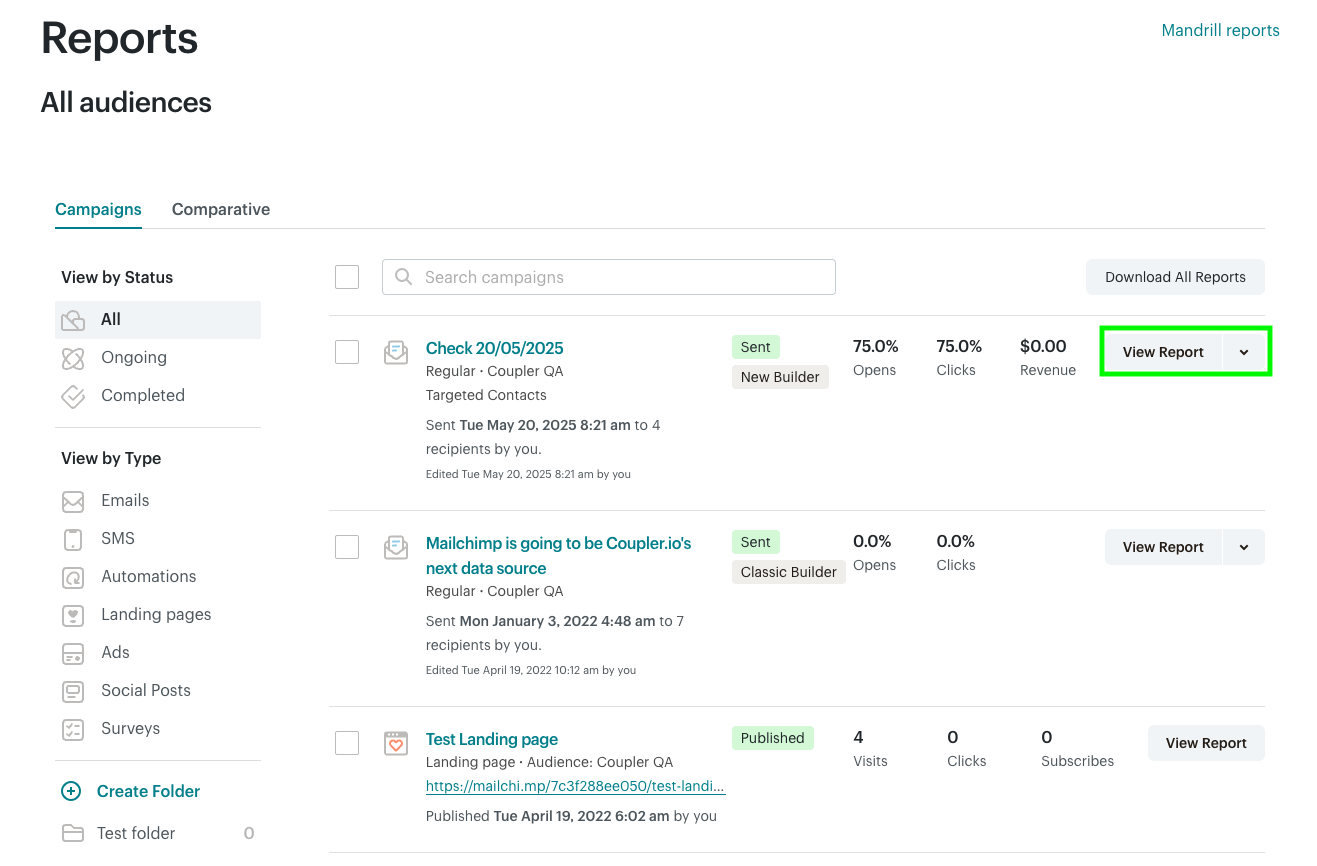This screenshot has width=1317, height=866.
Task: Select the Surveys filter icon
Action: click(x=72, y=728)
